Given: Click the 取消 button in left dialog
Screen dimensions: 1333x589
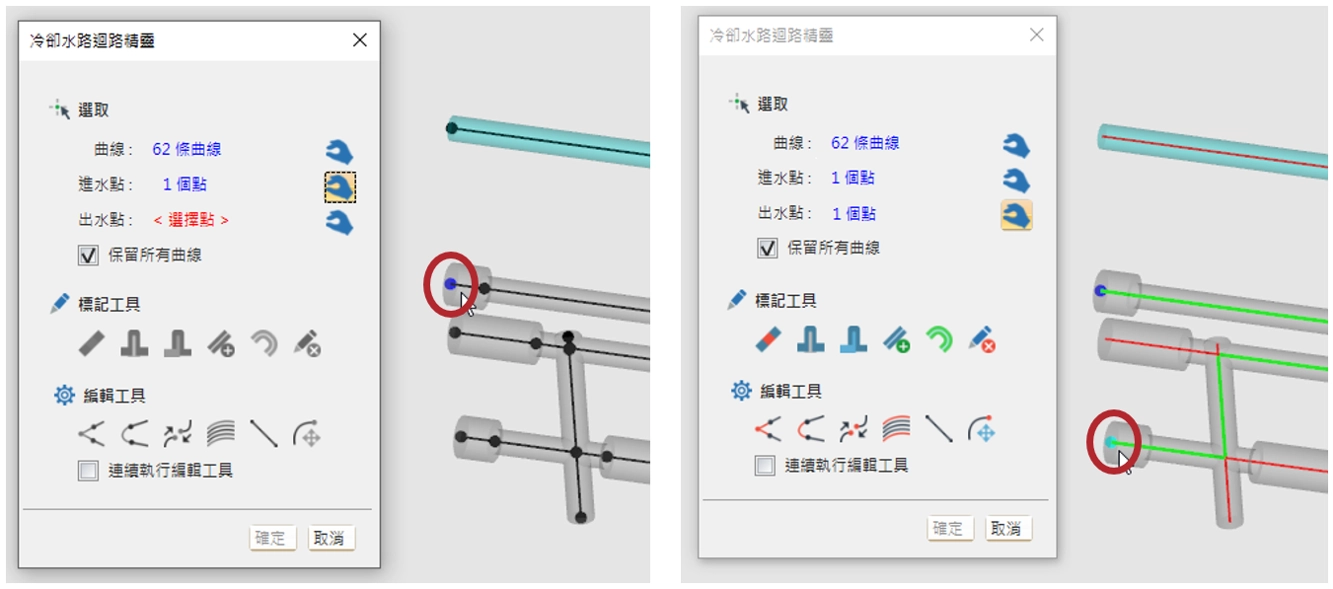Looking at the screenshot, I should pos(329,538).
